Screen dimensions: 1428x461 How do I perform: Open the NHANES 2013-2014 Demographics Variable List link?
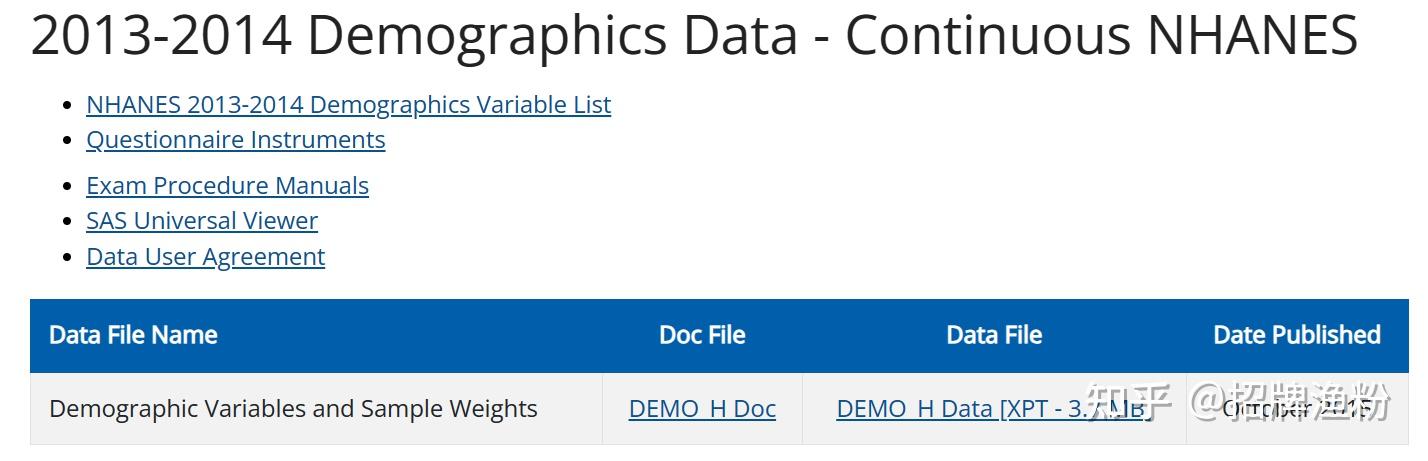[x=348, y=105]
